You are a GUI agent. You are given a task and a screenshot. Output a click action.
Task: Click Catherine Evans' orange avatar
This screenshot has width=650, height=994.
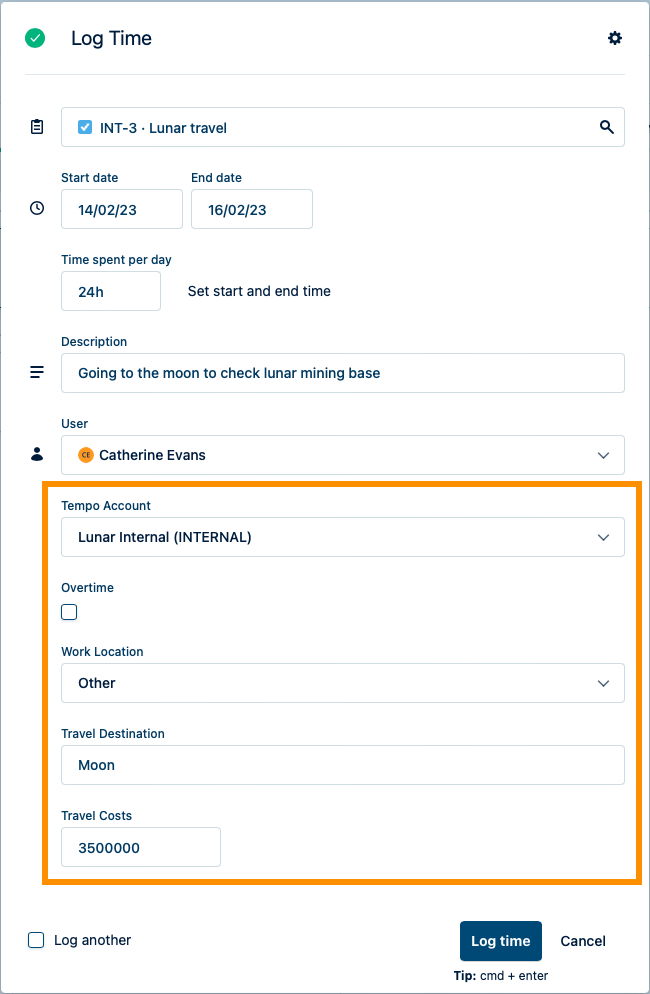coord(86,455)
